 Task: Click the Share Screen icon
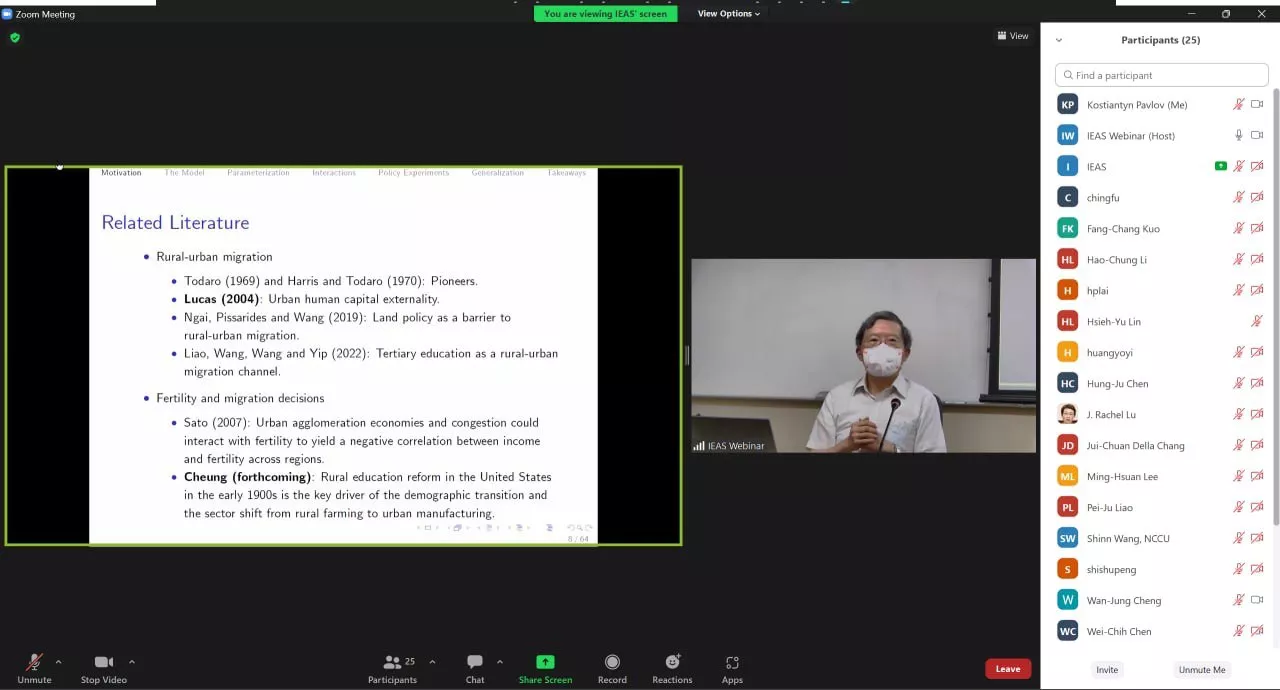click(x=545, y=662)
